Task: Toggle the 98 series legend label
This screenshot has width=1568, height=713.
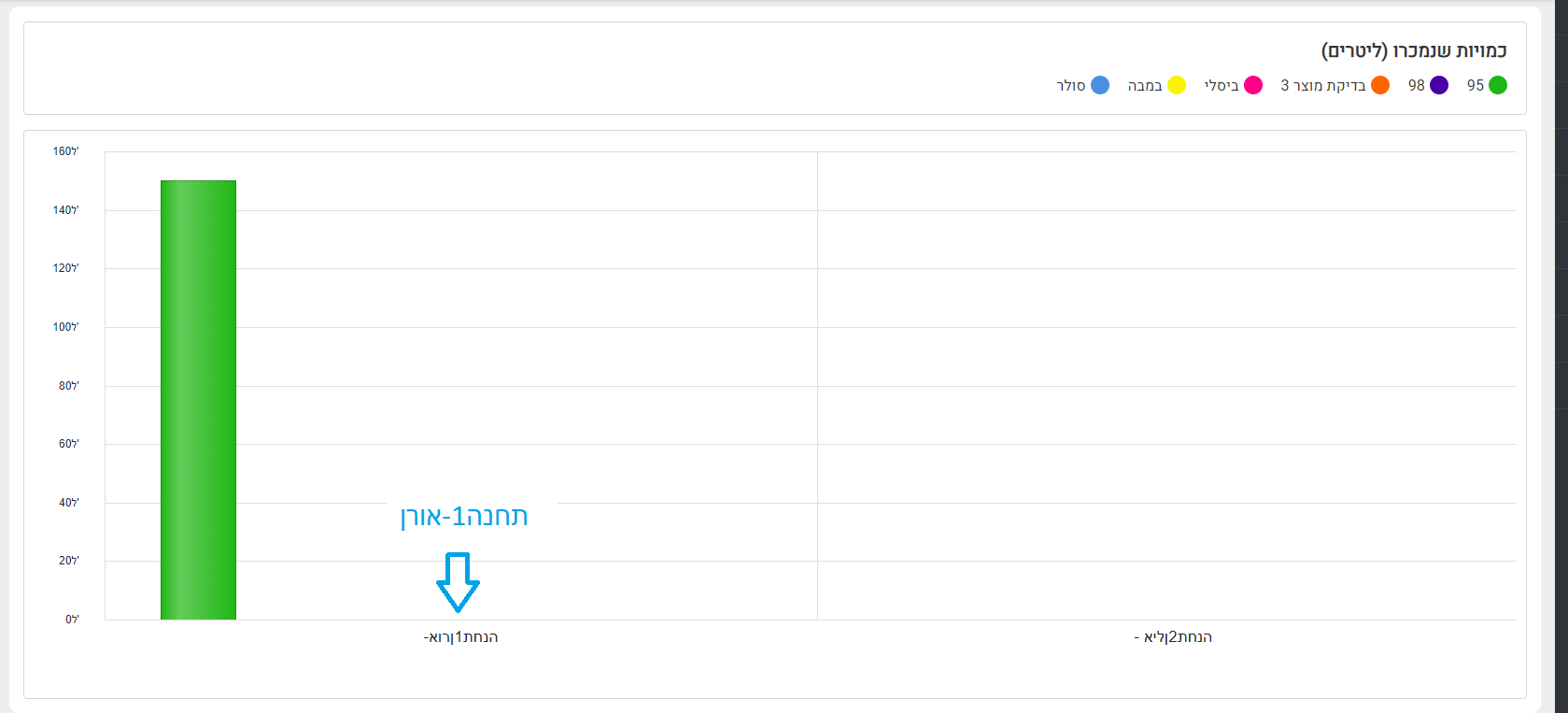Action: 1417,85
